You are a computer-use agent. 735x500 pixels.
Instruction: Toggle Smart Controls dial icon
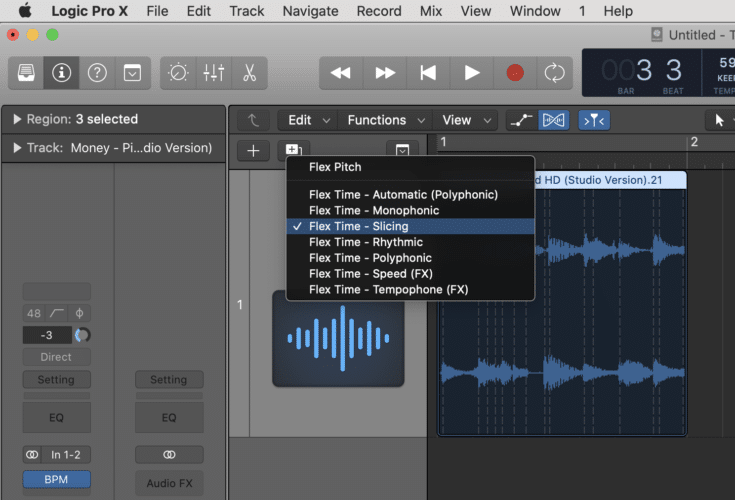178,73
